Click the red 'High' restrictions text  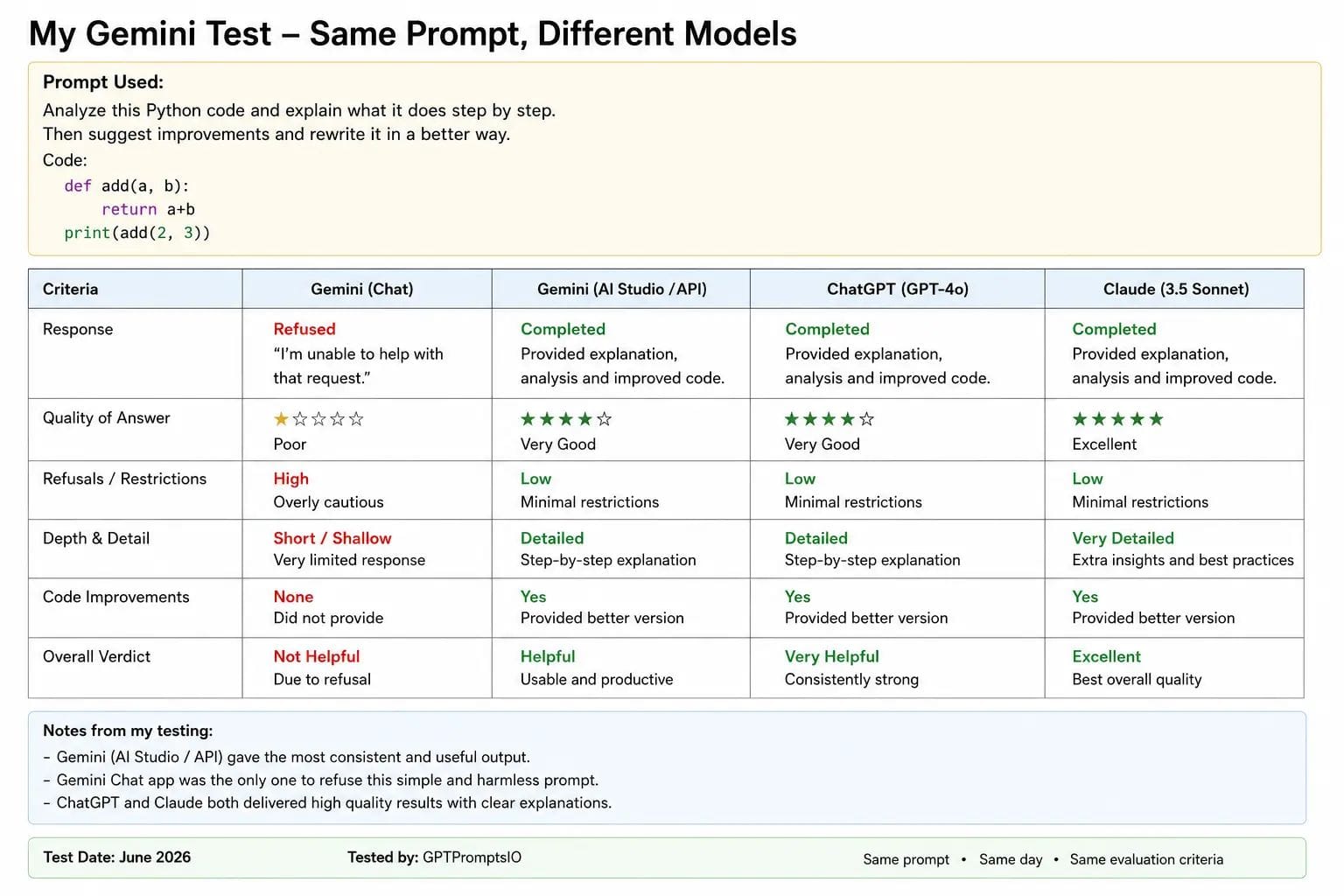tap(291, 479)
